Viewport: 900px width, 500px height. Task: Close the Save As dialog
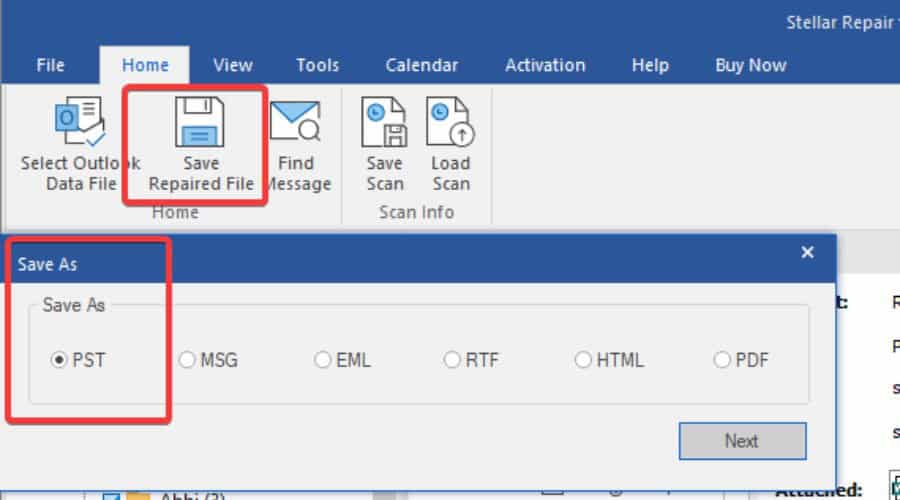click(x=807, y=252)
